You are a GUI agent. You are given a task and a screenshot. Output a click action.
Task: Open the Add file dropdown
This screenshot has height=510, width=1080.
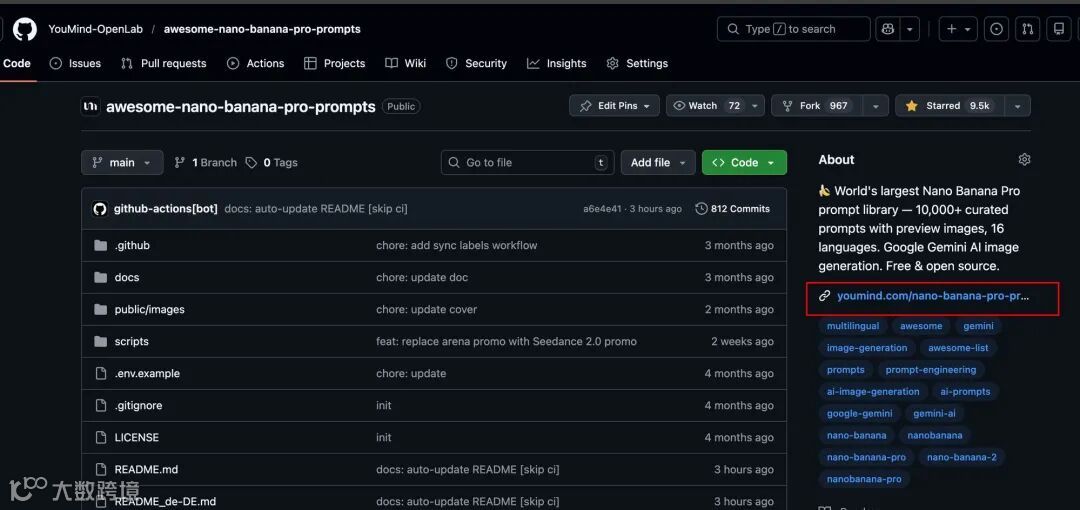658,163
